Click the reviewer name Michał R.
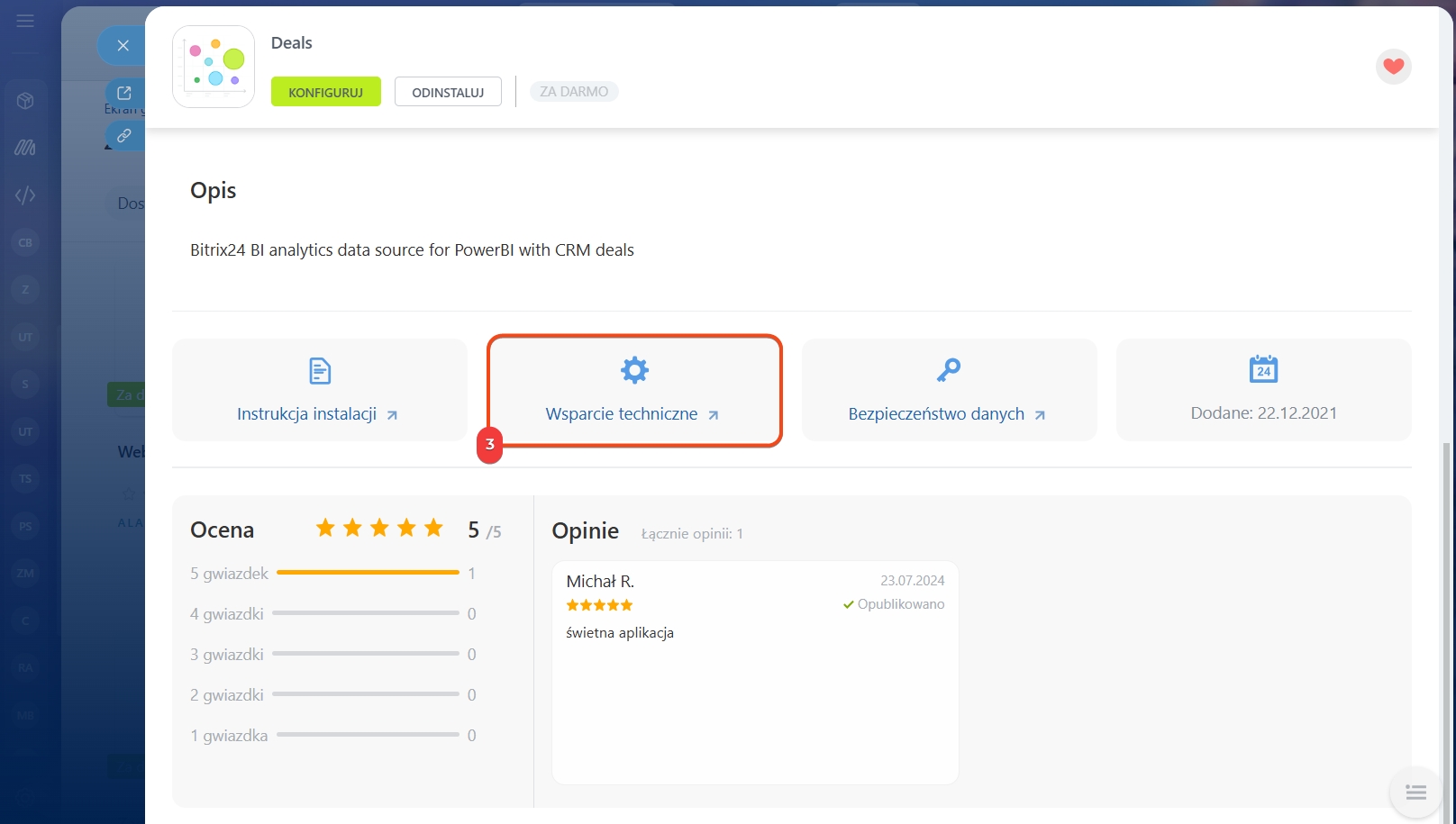Image resolution: width=1456 pixels, height=824 pixels. pos(600,582)
